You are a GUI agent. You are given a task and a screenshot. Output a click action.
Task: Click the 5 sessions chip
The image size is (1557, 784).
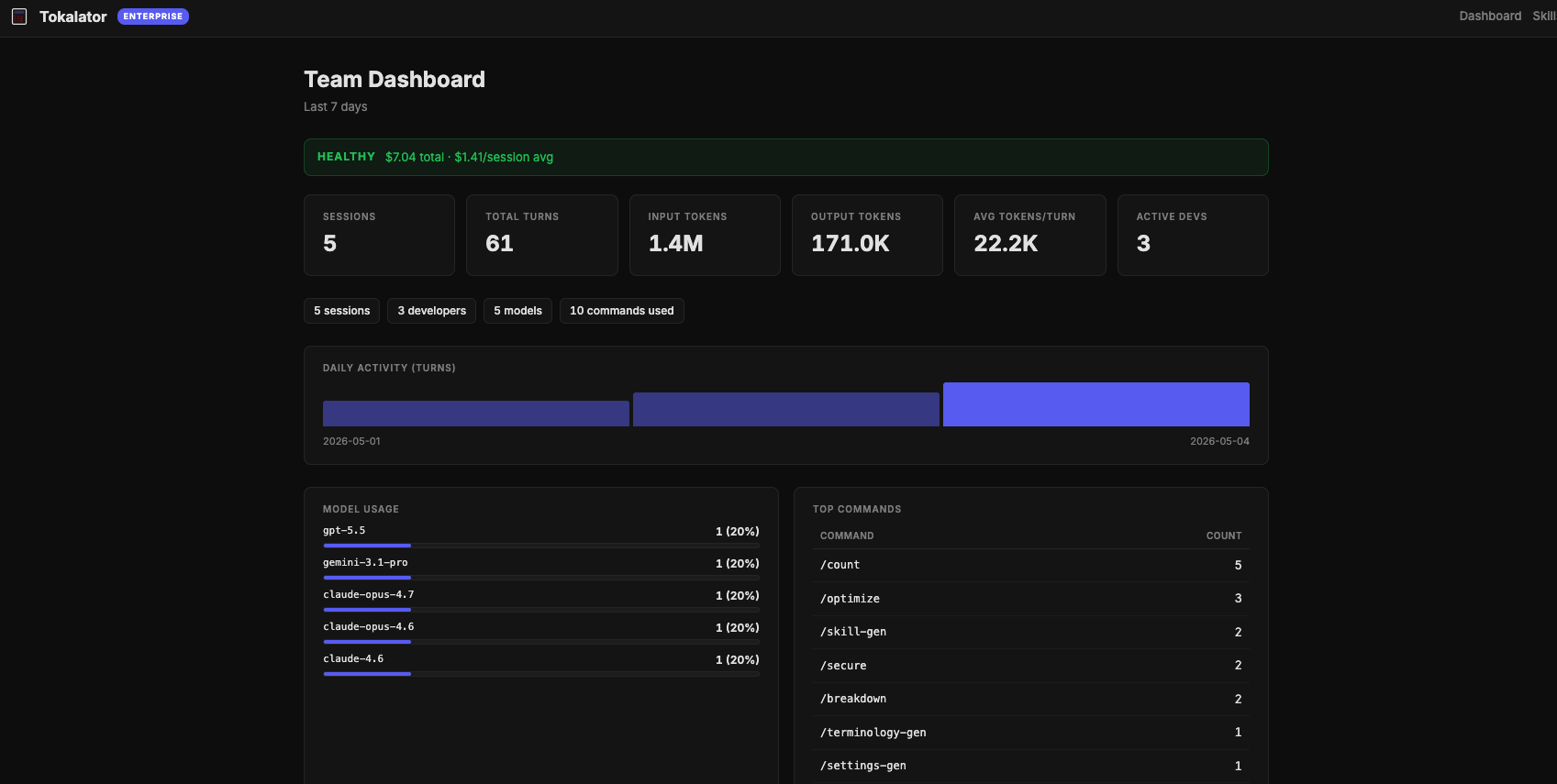(342, 311)
